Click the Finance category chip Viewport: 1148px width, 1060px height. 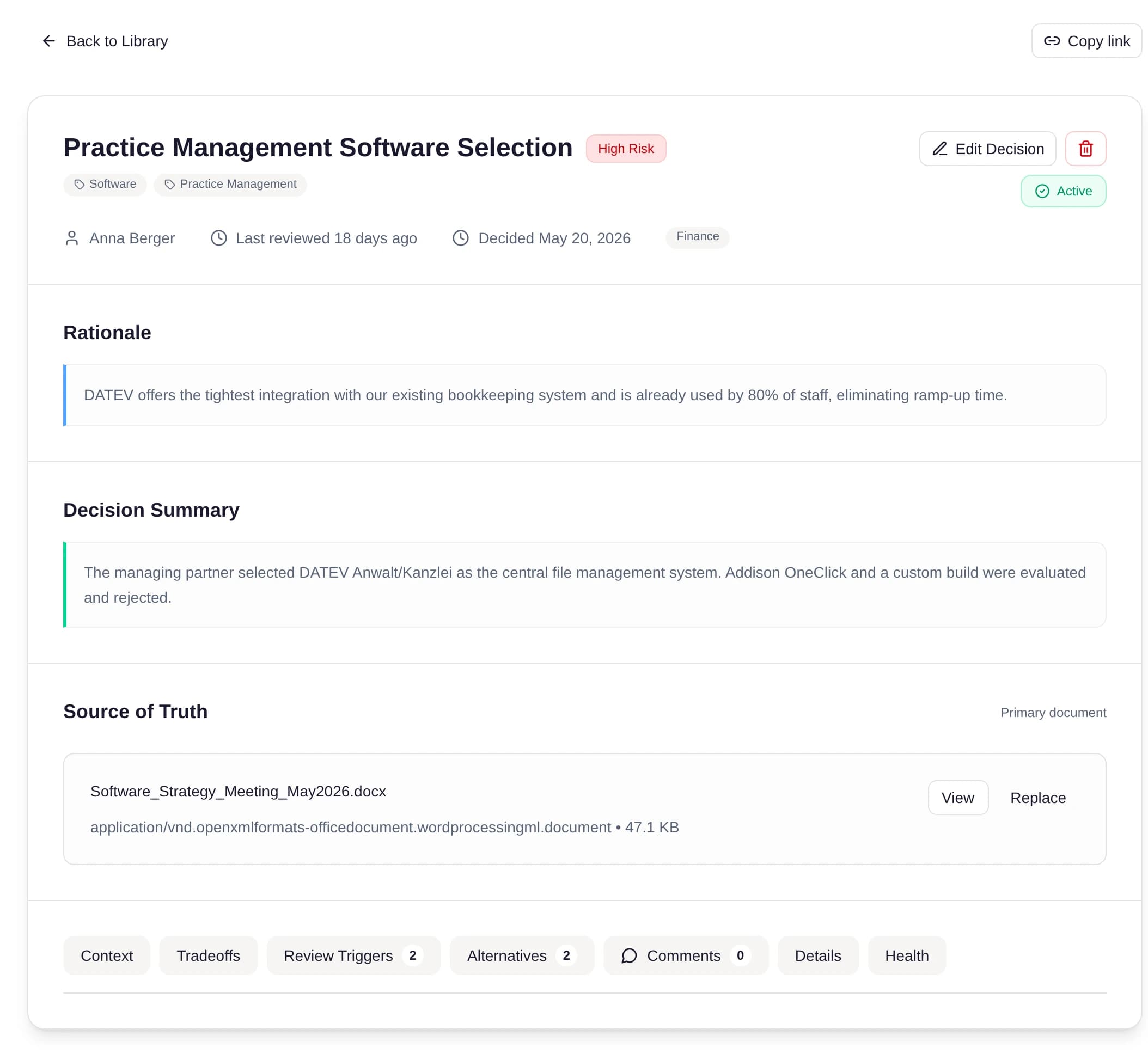pyautogui.click(x=698, y=237)
